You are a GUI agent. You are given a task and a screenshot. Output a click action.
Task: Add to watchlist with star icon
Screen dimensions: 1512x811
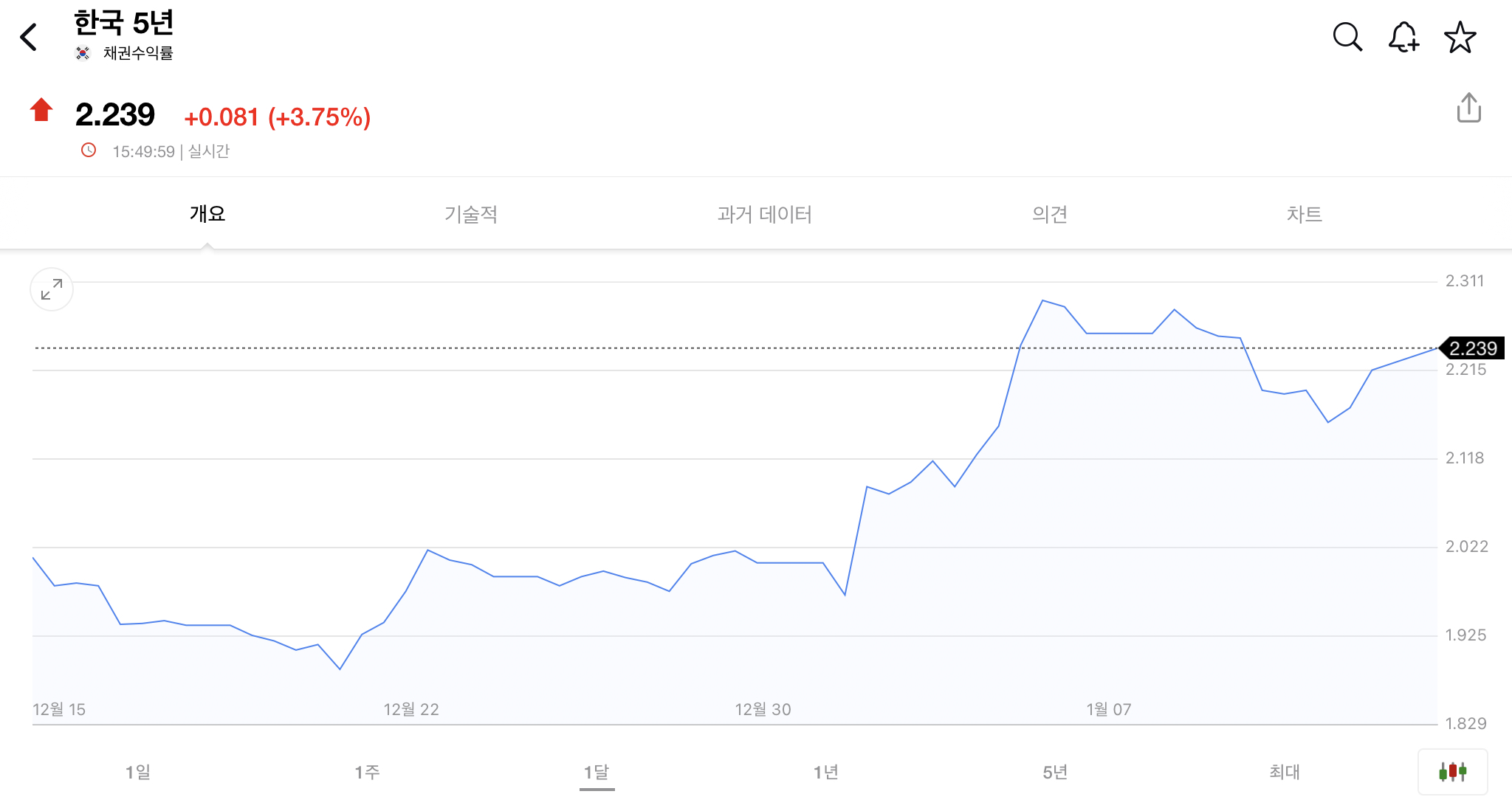(x=1460, y=37)
